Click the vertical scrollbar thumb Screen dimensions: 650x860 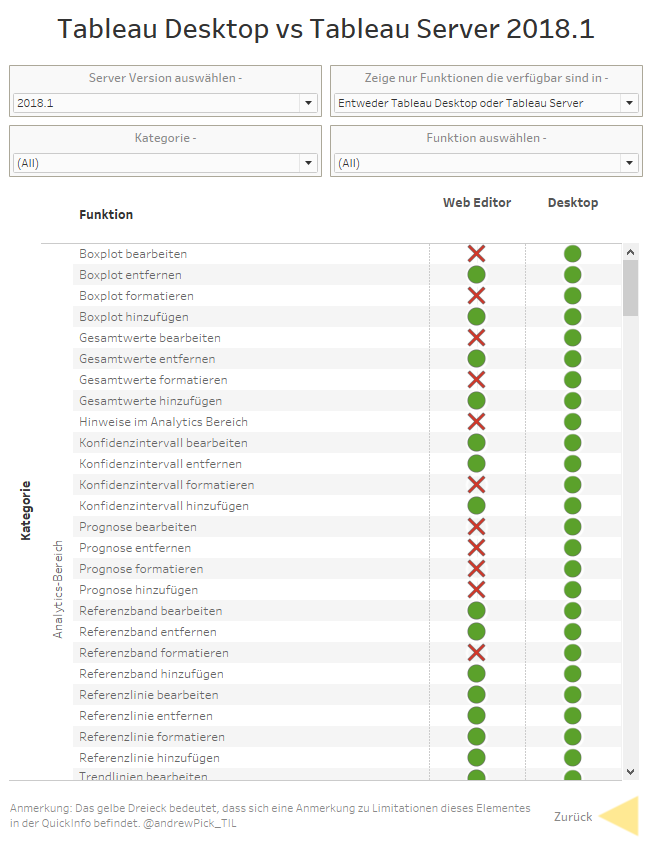630,288
